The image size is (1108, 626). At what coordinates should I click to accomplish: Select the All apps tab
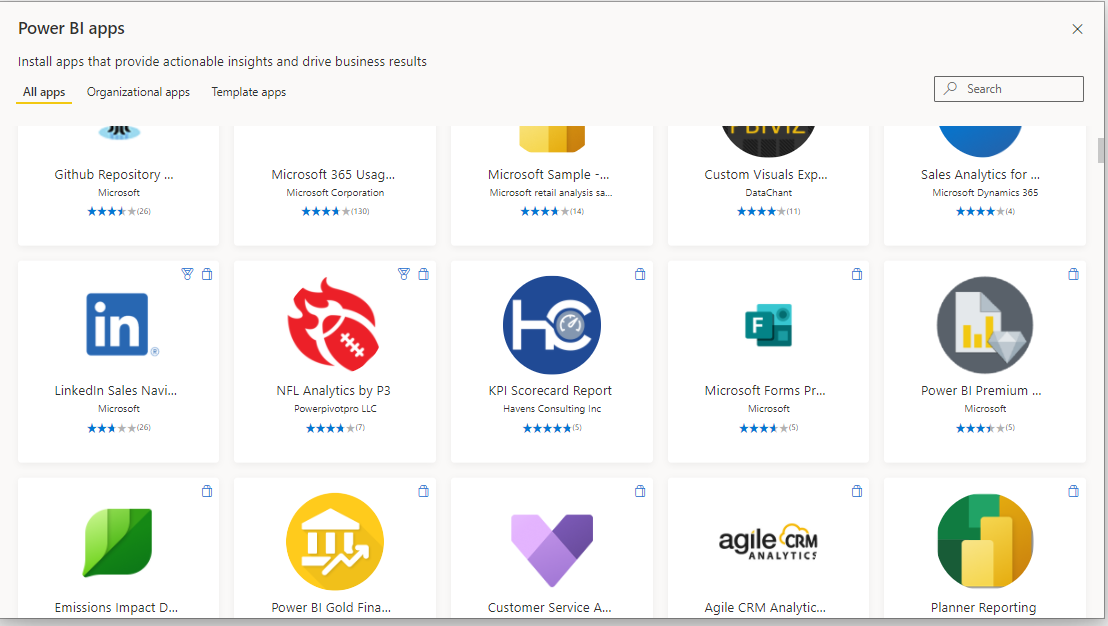pyautogui.click(x=43, y=92)
